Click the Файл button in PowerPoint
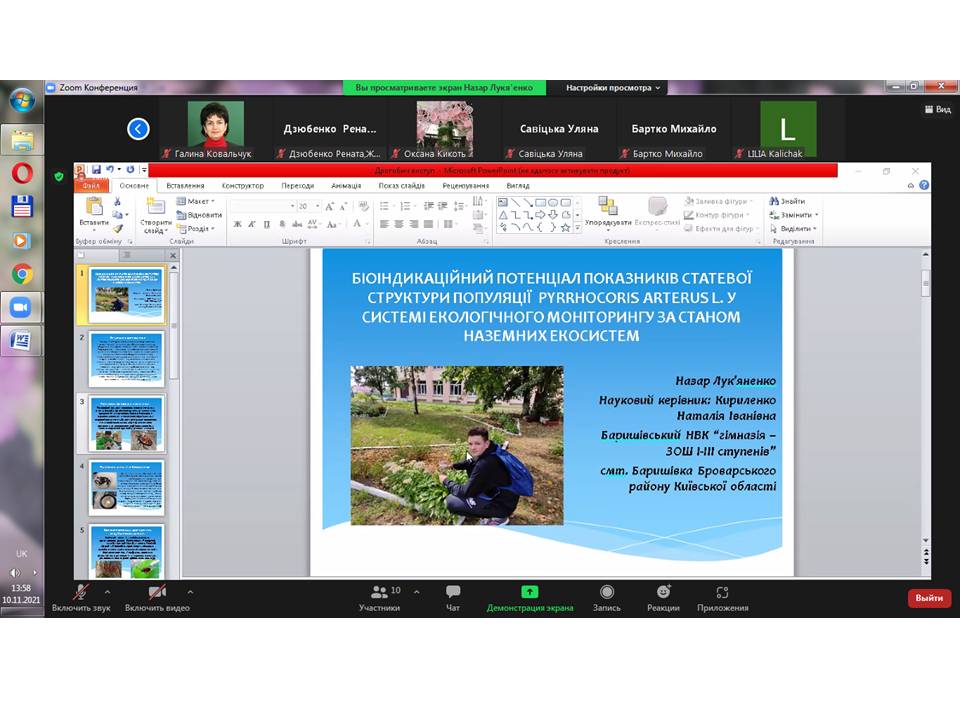The width and height of the screenshot is (960, 720). tap(92, 185)
